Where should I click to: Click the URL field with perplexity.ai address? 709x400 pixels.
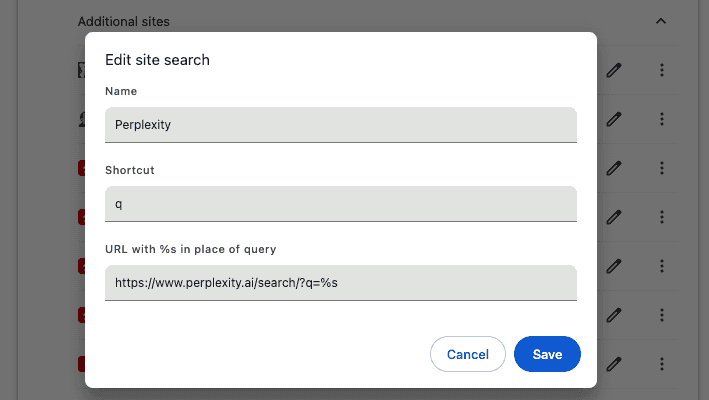[341, 283]
